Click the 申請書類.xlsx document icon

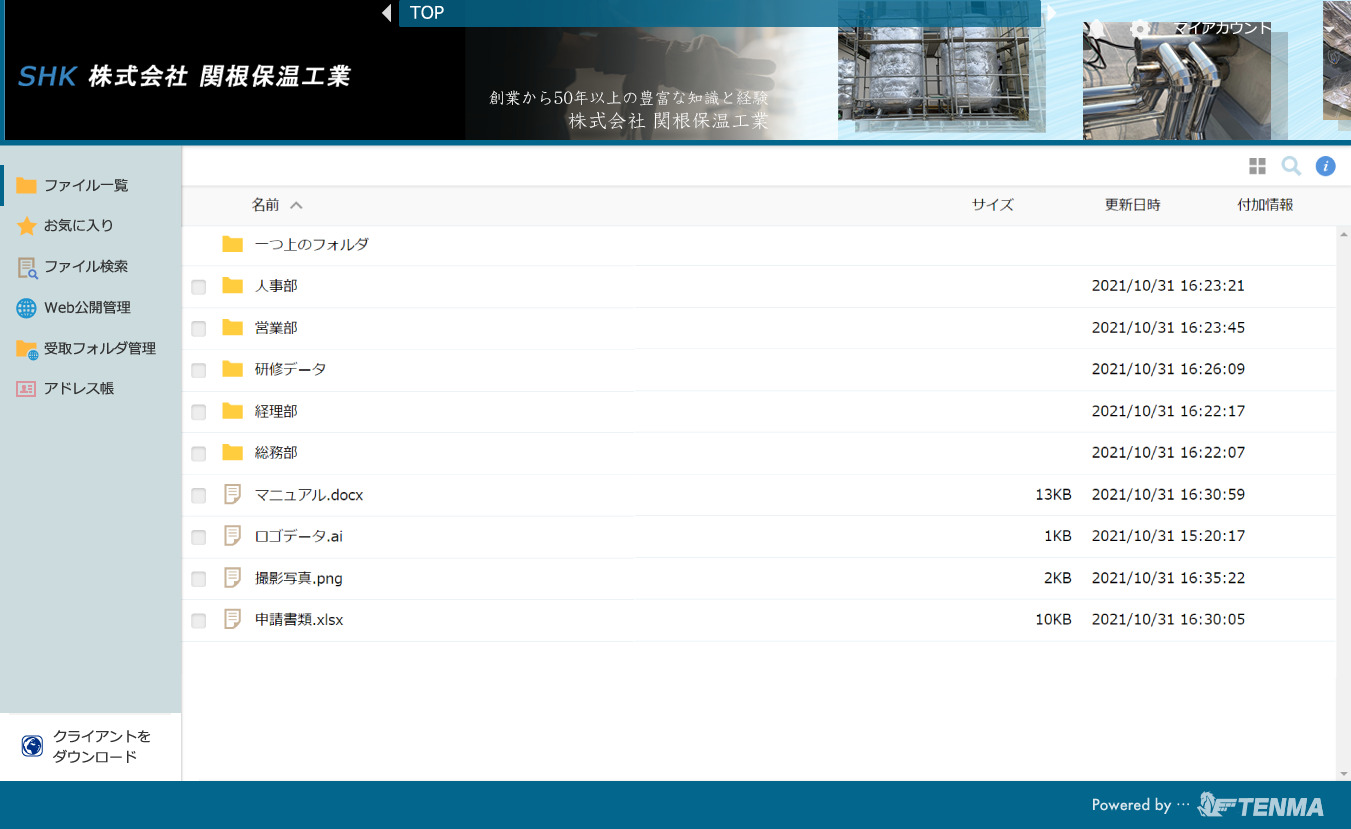coord(233,619)
